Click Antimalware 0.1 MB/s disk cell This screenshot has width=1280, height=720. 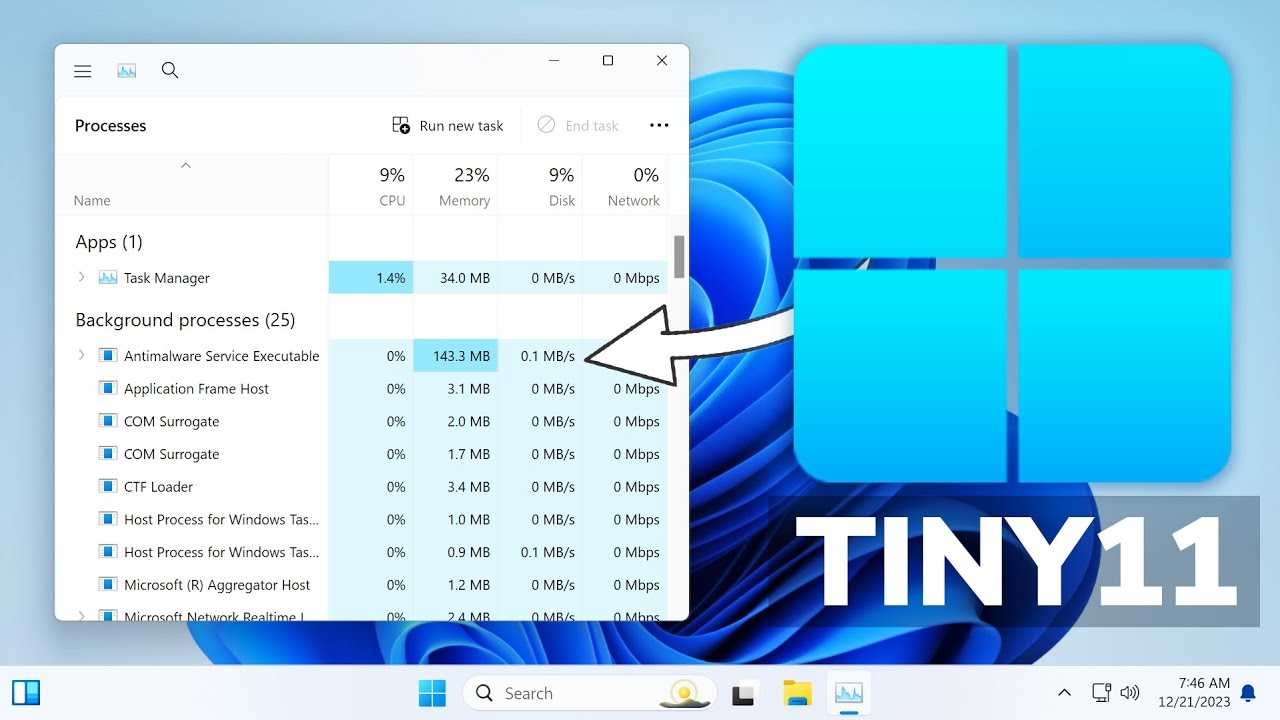click(x=540, y=356)
